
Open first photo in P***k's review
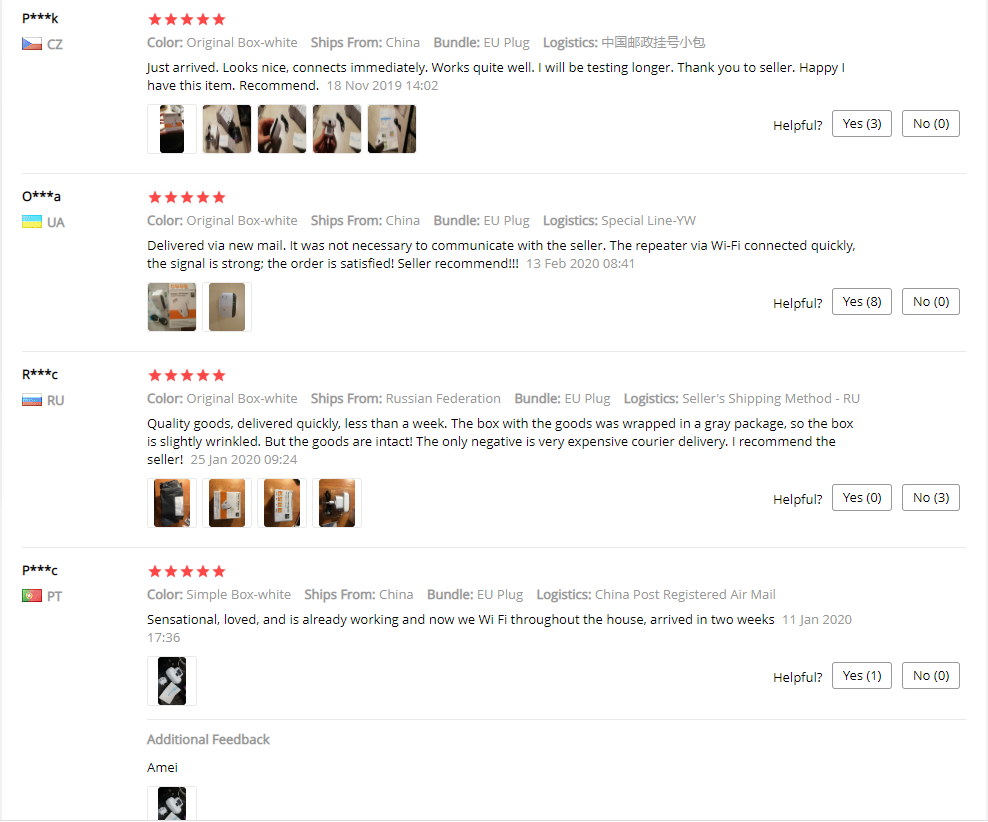pos(172,129)
